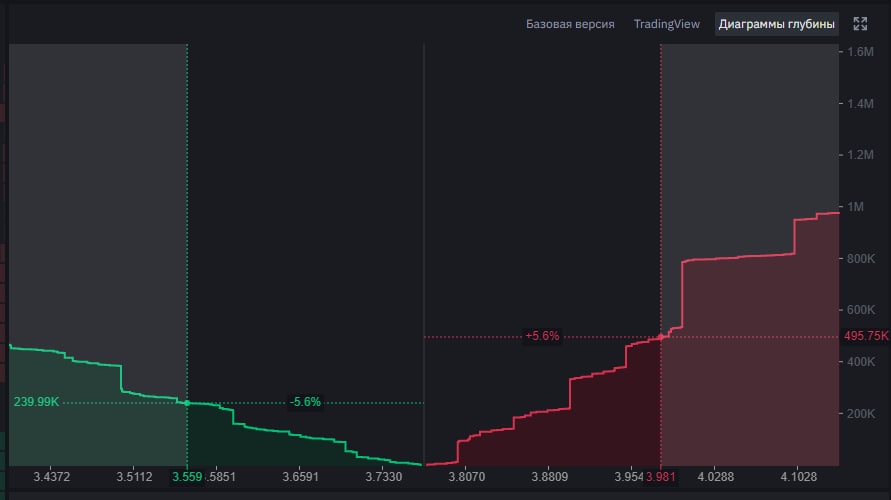This screenshot has width=891, height=500.
Task: Click the 1.6M volume axis label
Action: click(x=860, y=52)
